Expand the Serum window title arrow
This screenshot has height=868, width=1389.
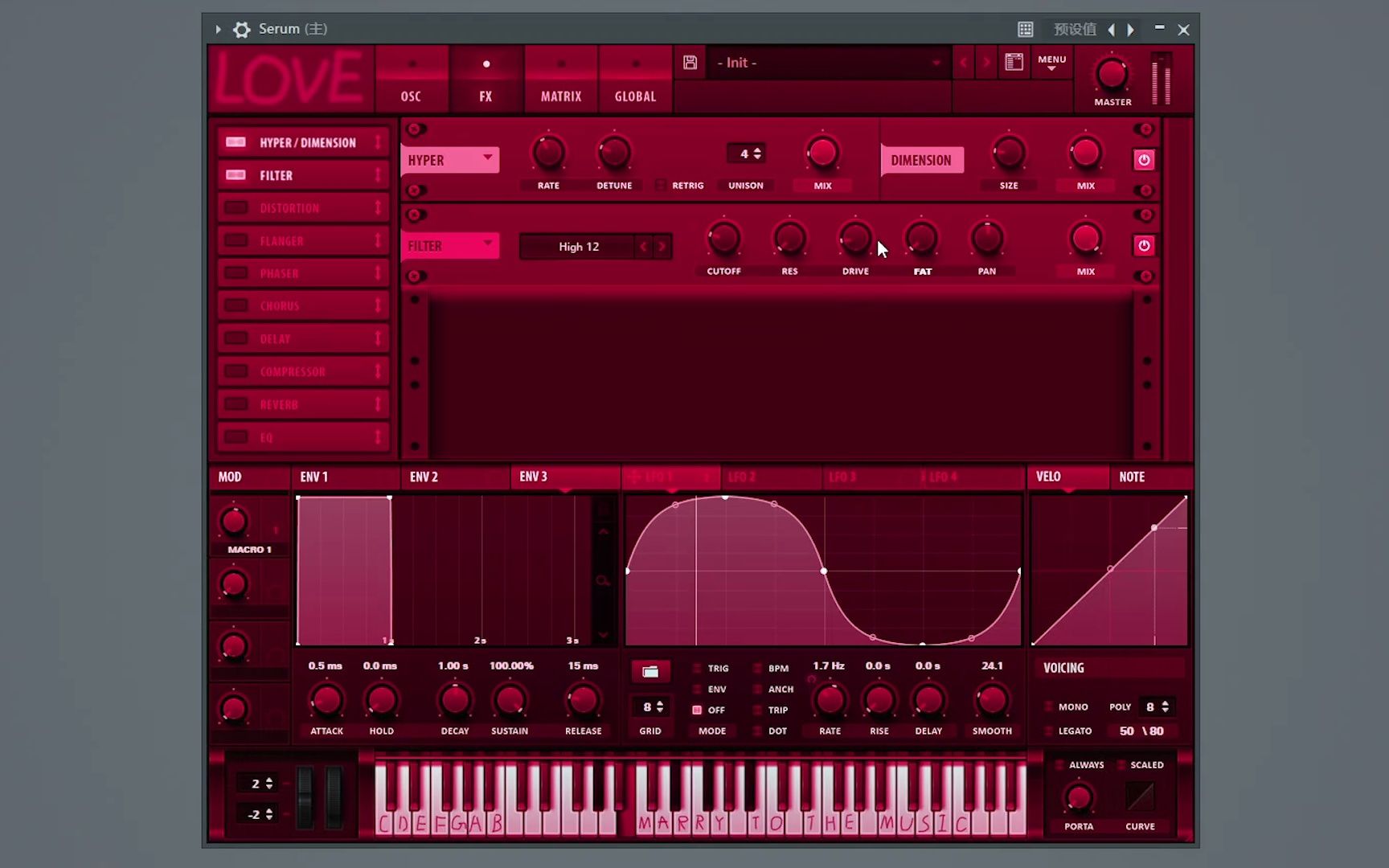[218, 30]
